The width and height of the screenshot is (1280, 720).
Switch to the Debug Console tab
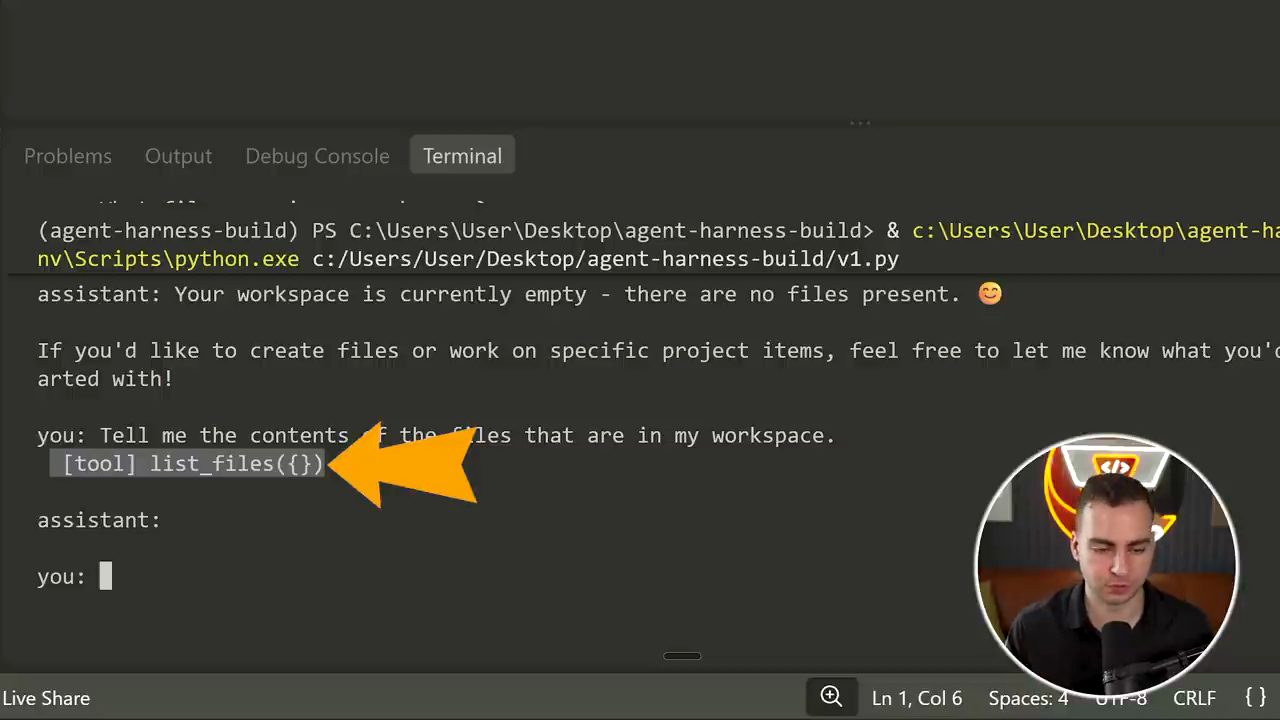click(317, 156)
